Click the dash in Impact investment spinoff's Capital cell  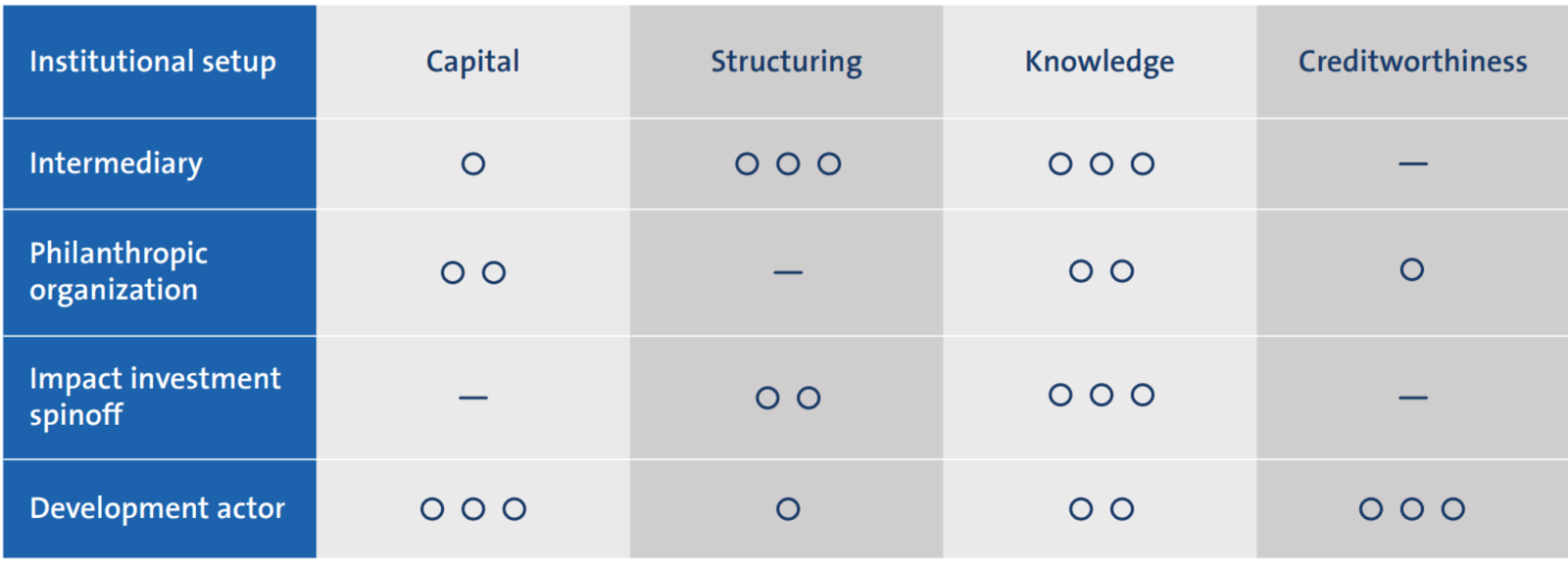(x=473, y=398)
